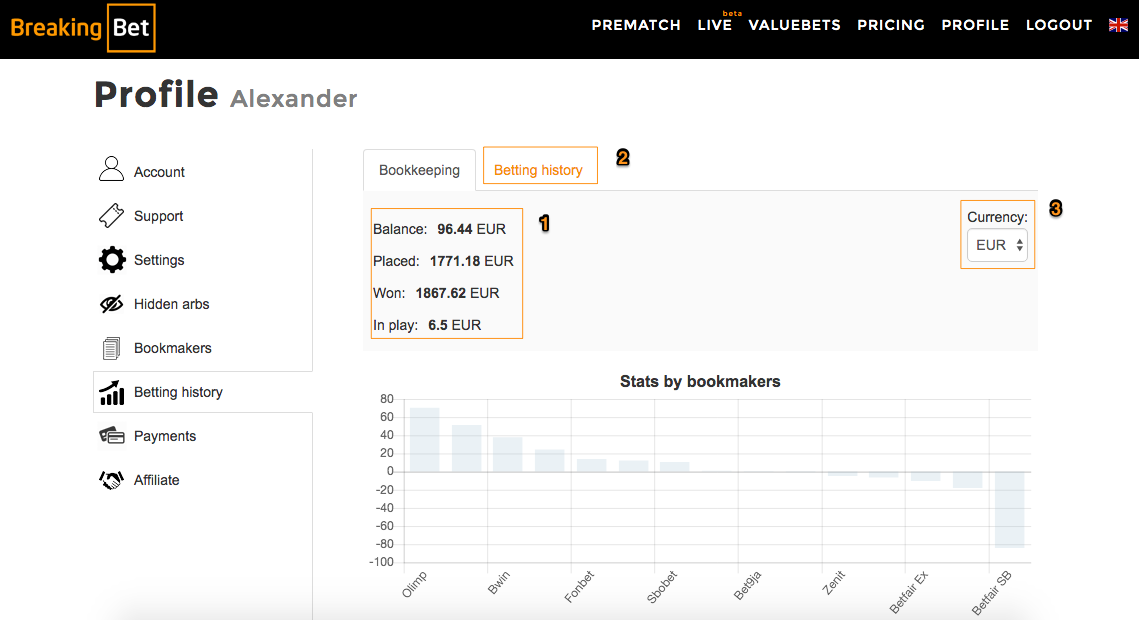The height and width of the screenshot is (620, 1139).
Task: Click the Betting history chart icon
Action: 111,393
